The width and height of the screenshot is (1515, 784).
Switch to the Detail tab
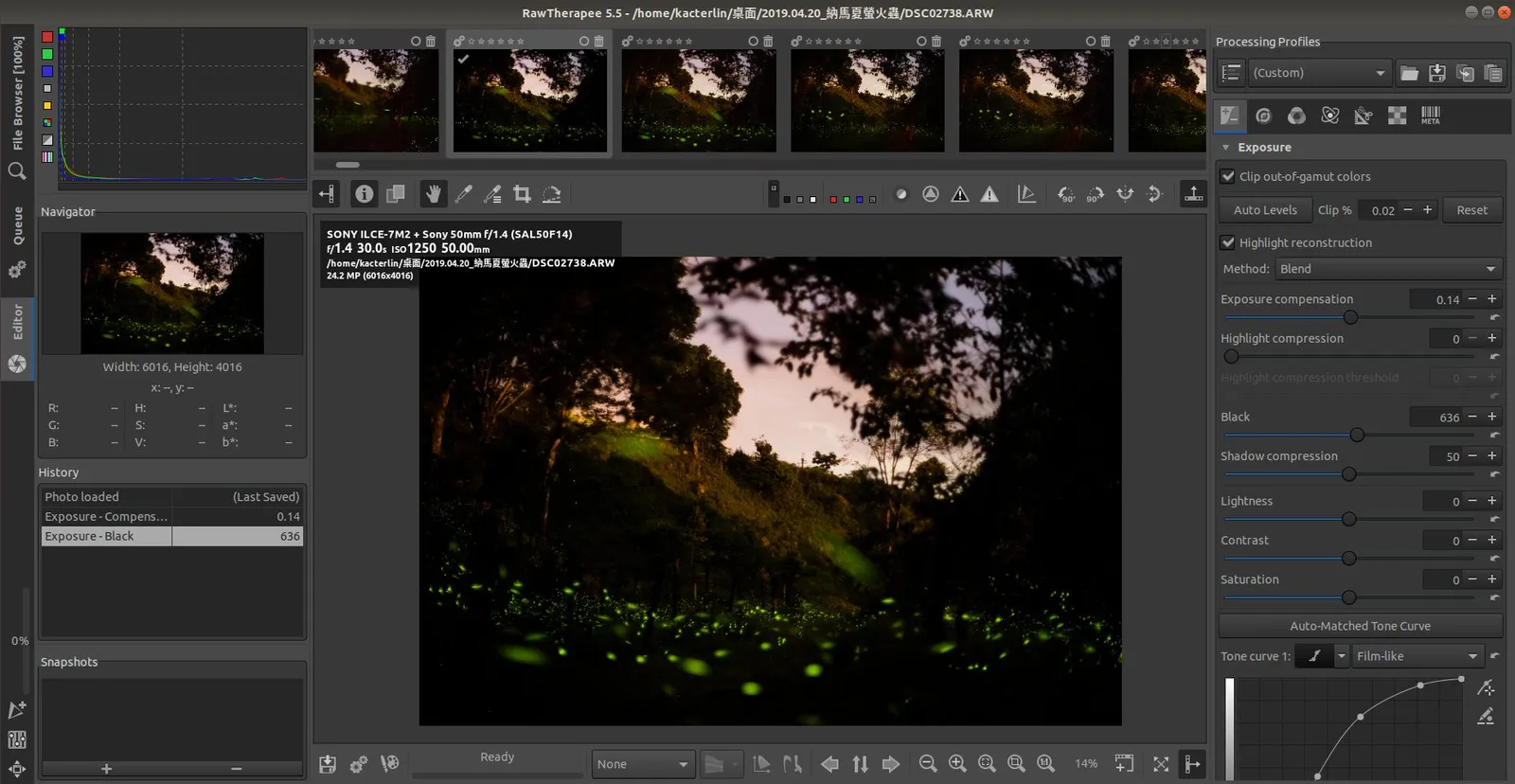[1263, 116]
